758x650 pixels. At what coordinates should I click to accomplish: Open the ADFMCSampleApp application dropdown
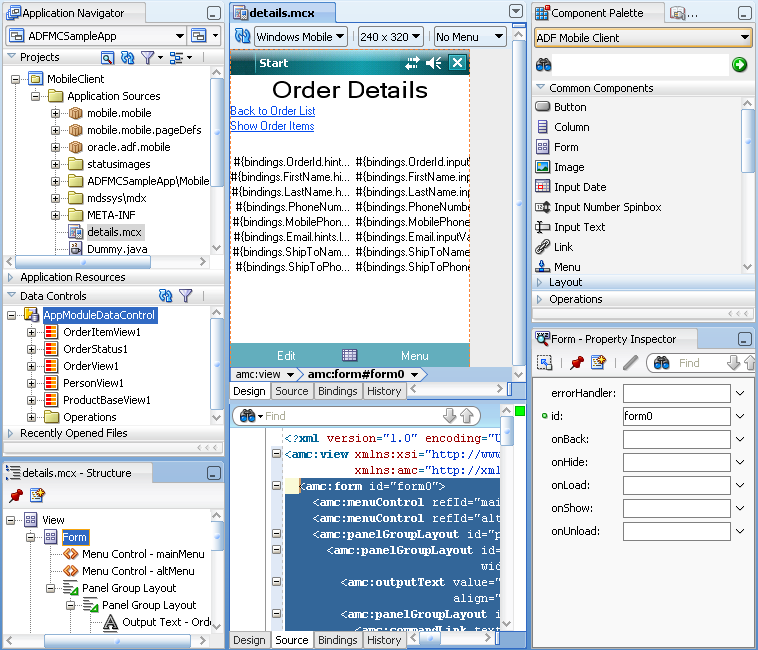pos(179,36)
